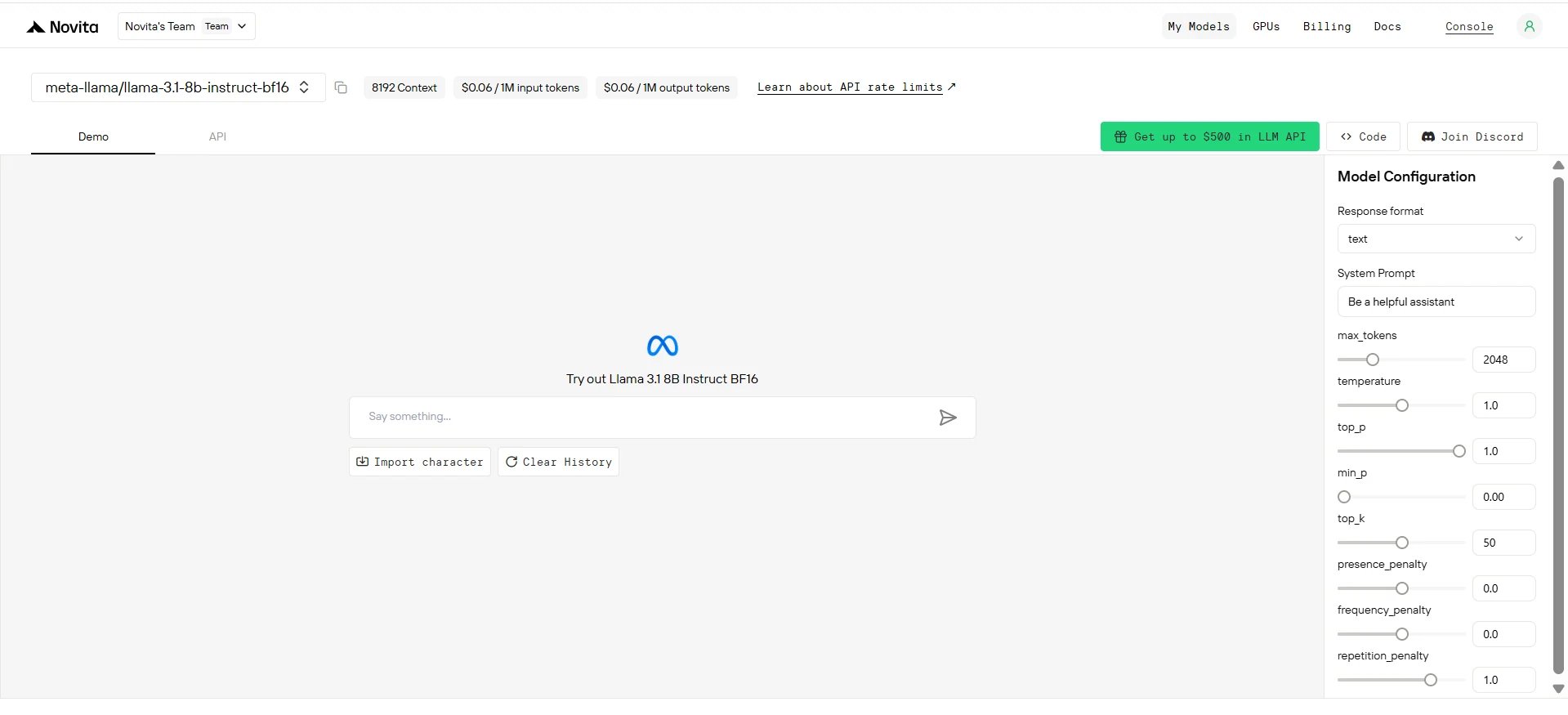Click the top_k slider handle
The image size is (1568, 715).
pyautogui.click(x=1402, y=543)
